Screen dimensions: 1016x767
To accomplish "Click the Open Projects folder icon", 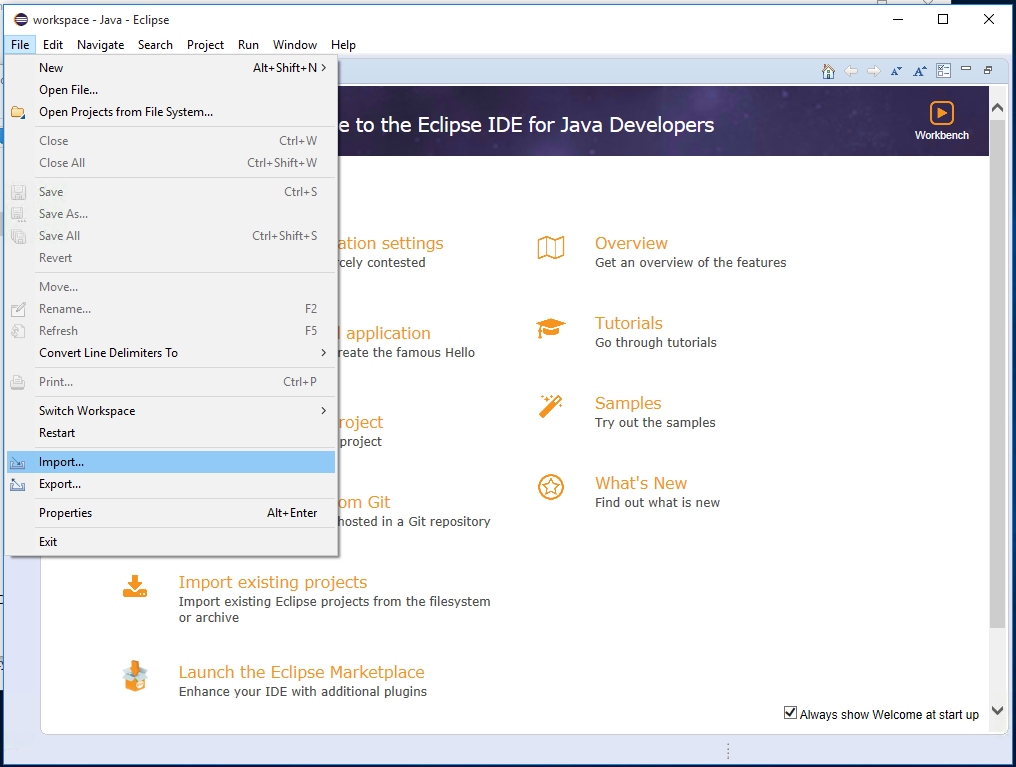I will pos(17,112).
